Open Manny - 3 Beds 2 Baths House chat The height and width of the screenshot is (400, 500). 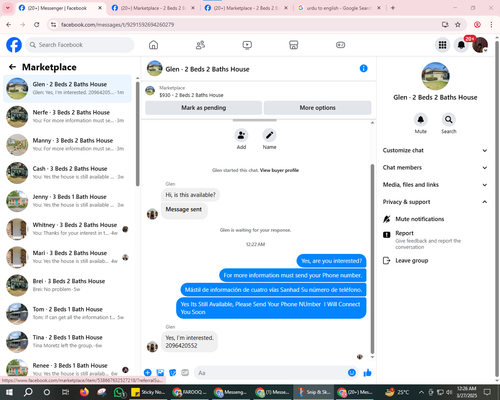(x=67, y=145)
